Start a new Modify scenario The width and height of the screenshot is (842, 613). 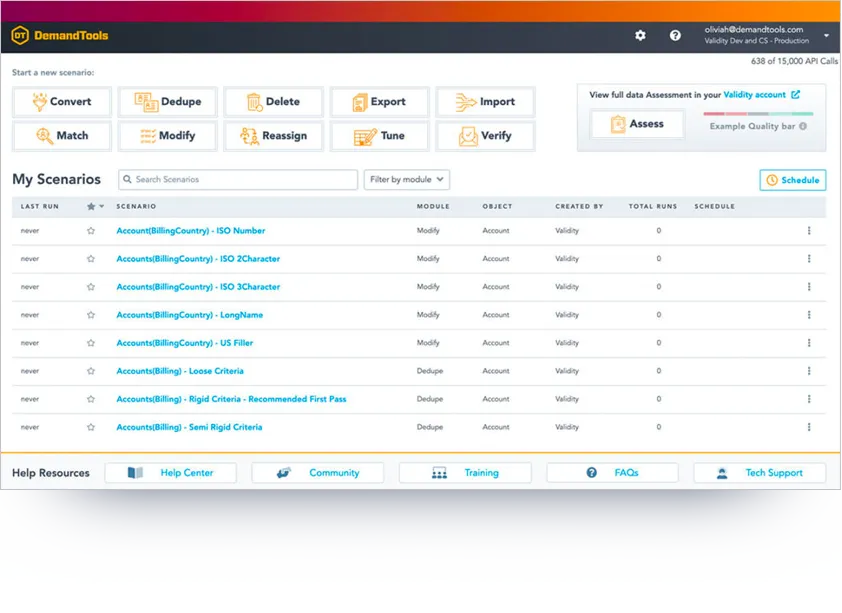(168, 136)
